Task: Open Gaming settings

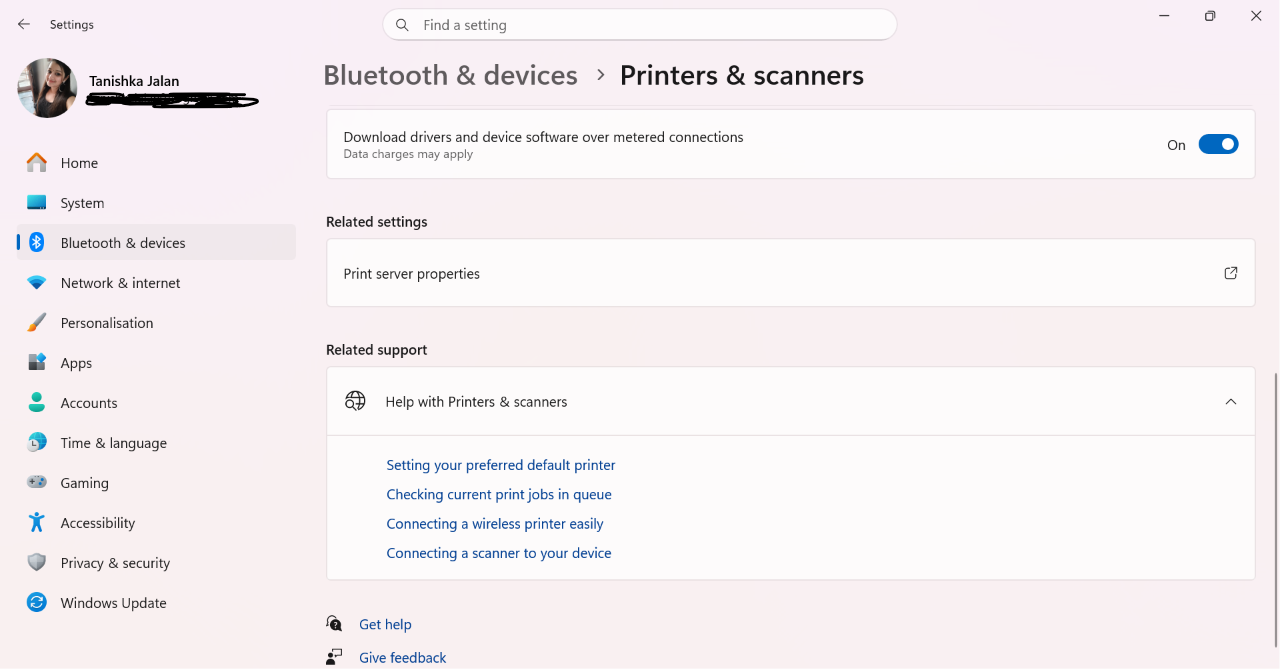Action: click(156, 483)
